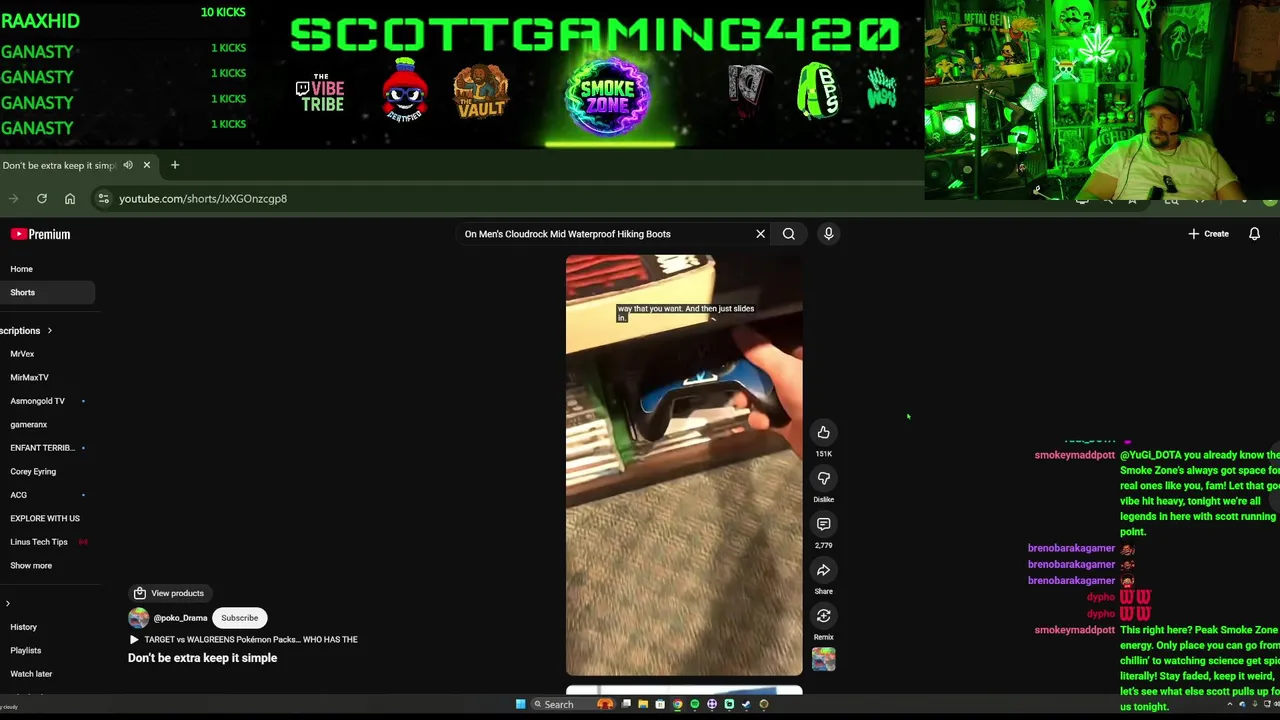Open the comments showing 2,779

pyautogui.click(x=823, y=524)
